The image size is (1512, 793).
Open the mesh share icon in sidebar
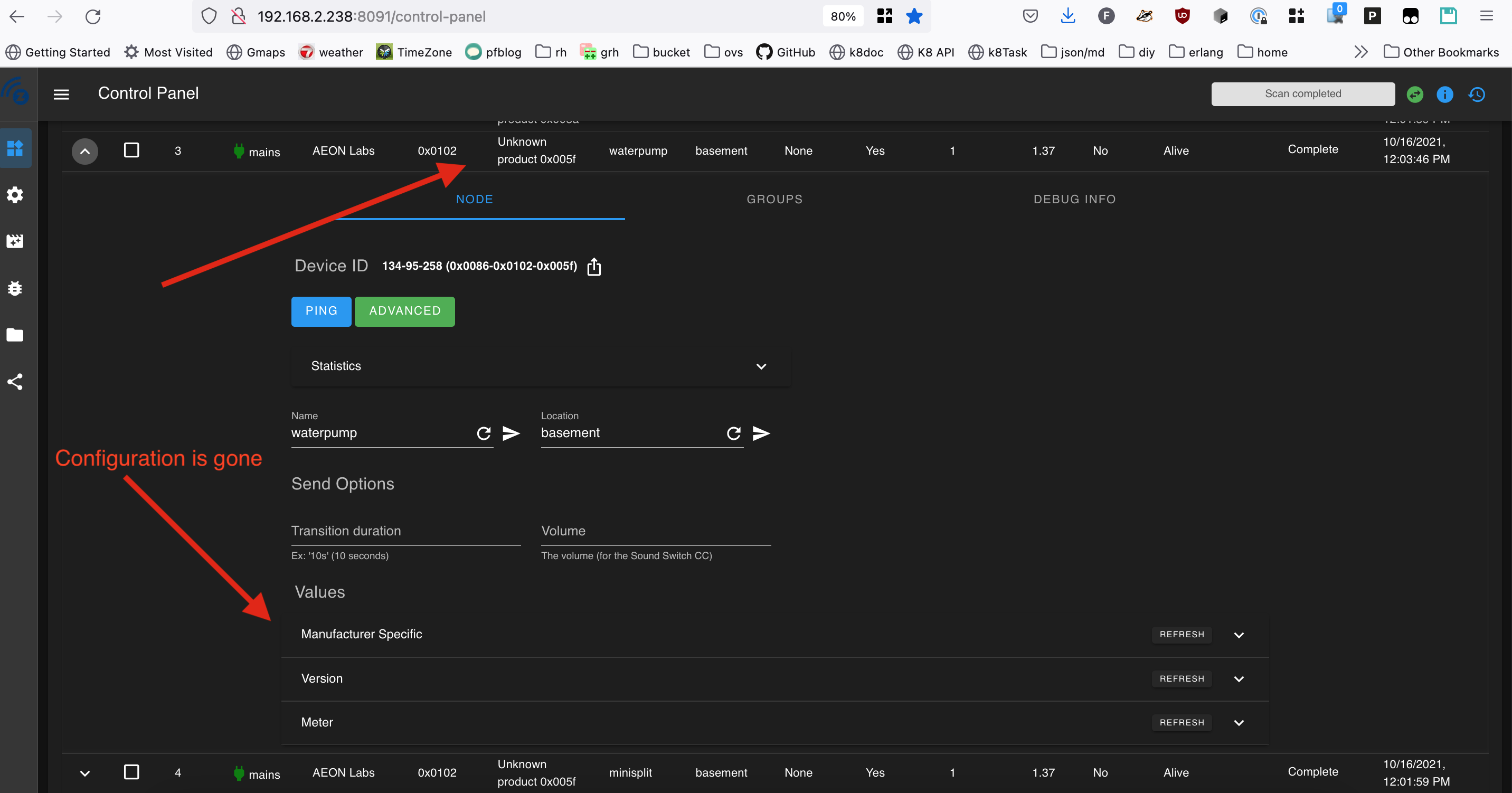point(15,382)
